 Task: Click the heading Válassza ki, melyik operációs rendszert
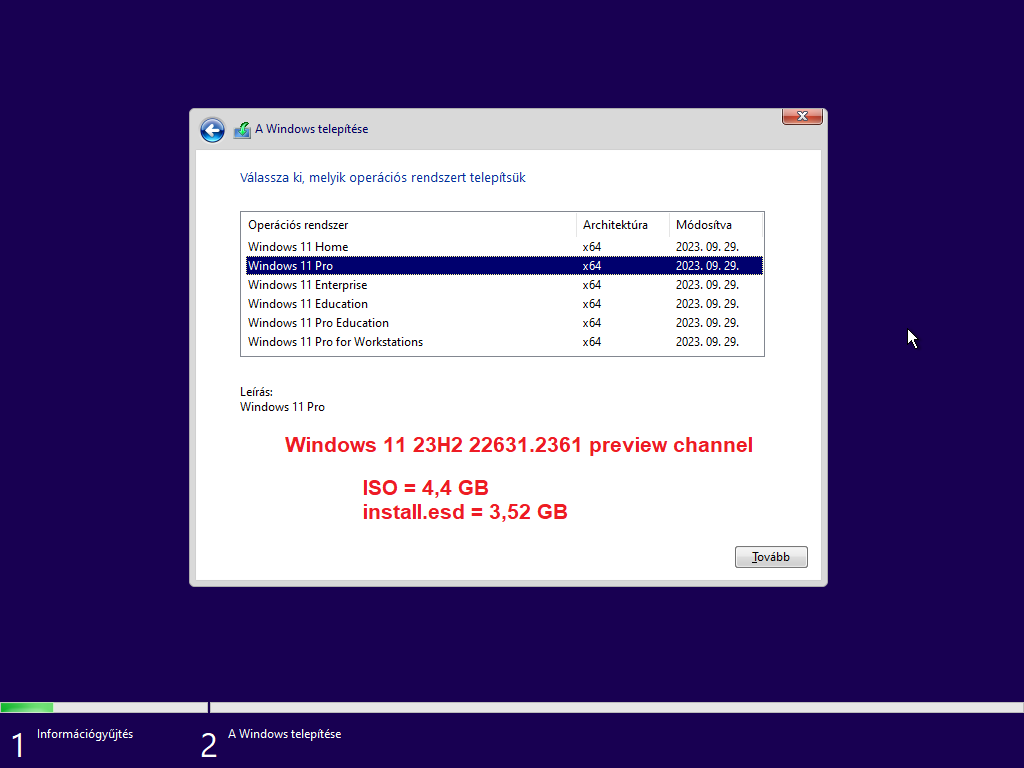pyautogui.click(x=383, y=178)
